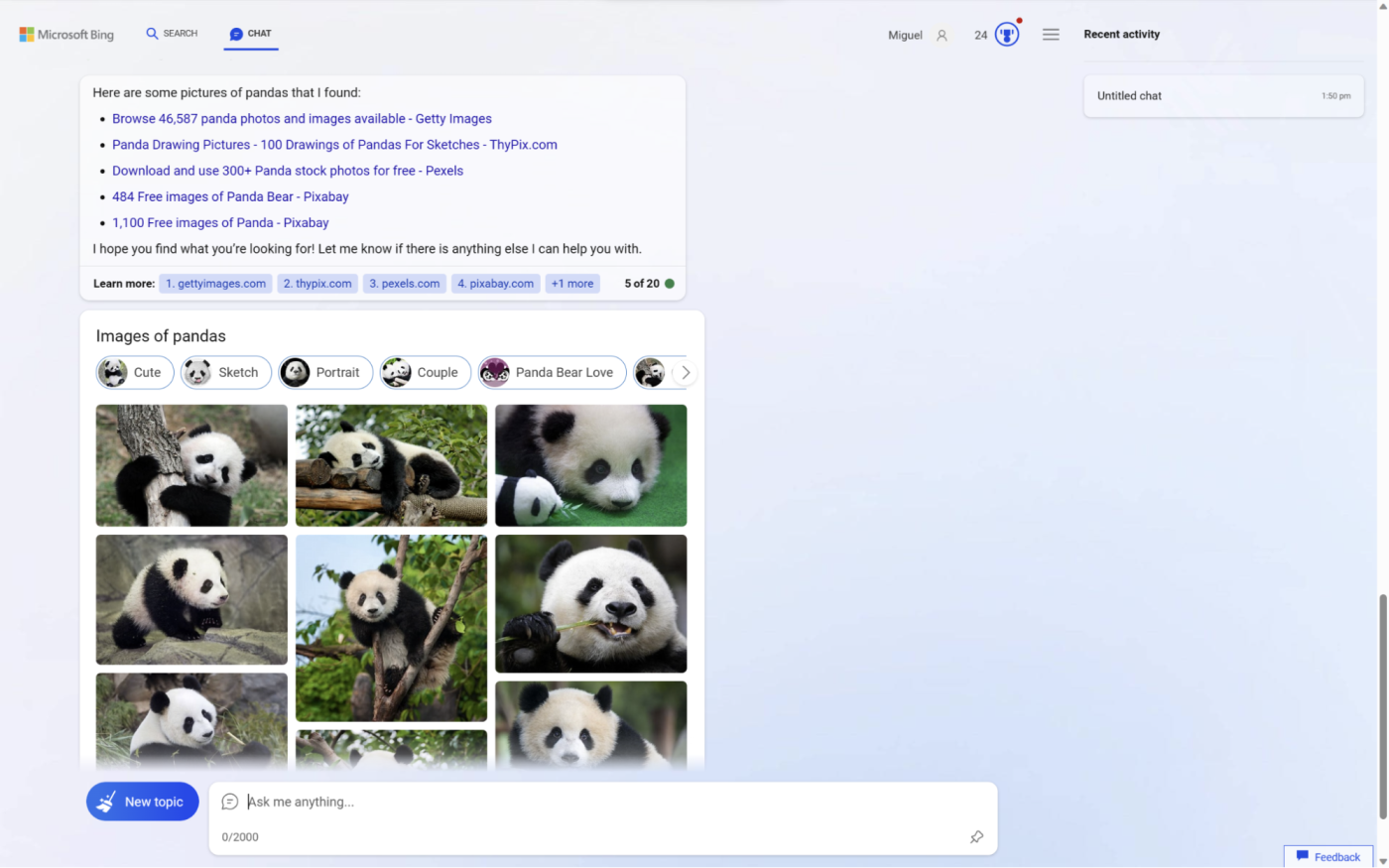Click in the Ask me anything field
Screen dimensions: 1389x868
(595, 802)
